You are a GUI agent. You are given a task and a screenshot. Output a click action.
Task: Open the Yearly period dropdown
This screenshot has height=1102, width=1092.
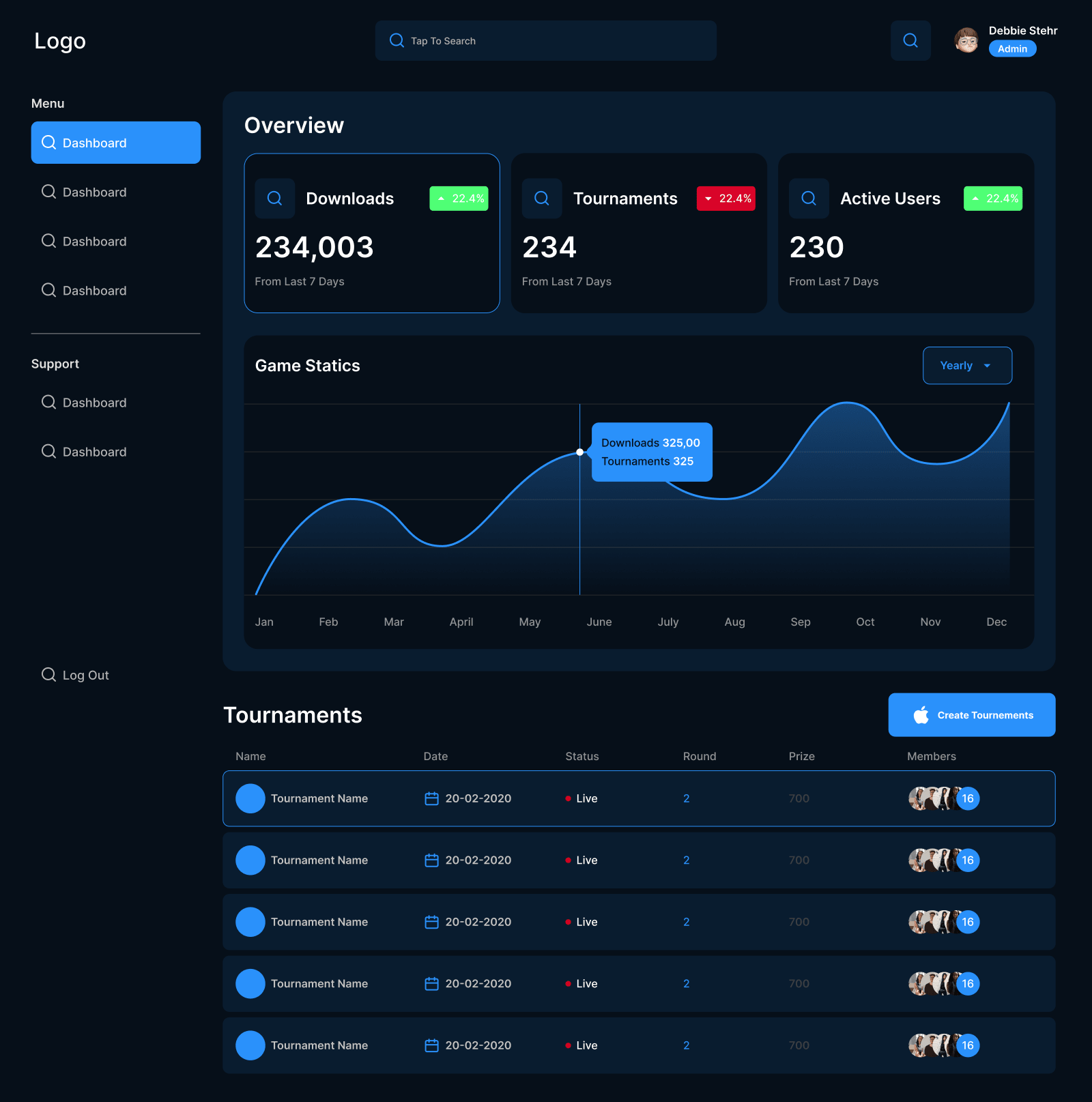967,366
